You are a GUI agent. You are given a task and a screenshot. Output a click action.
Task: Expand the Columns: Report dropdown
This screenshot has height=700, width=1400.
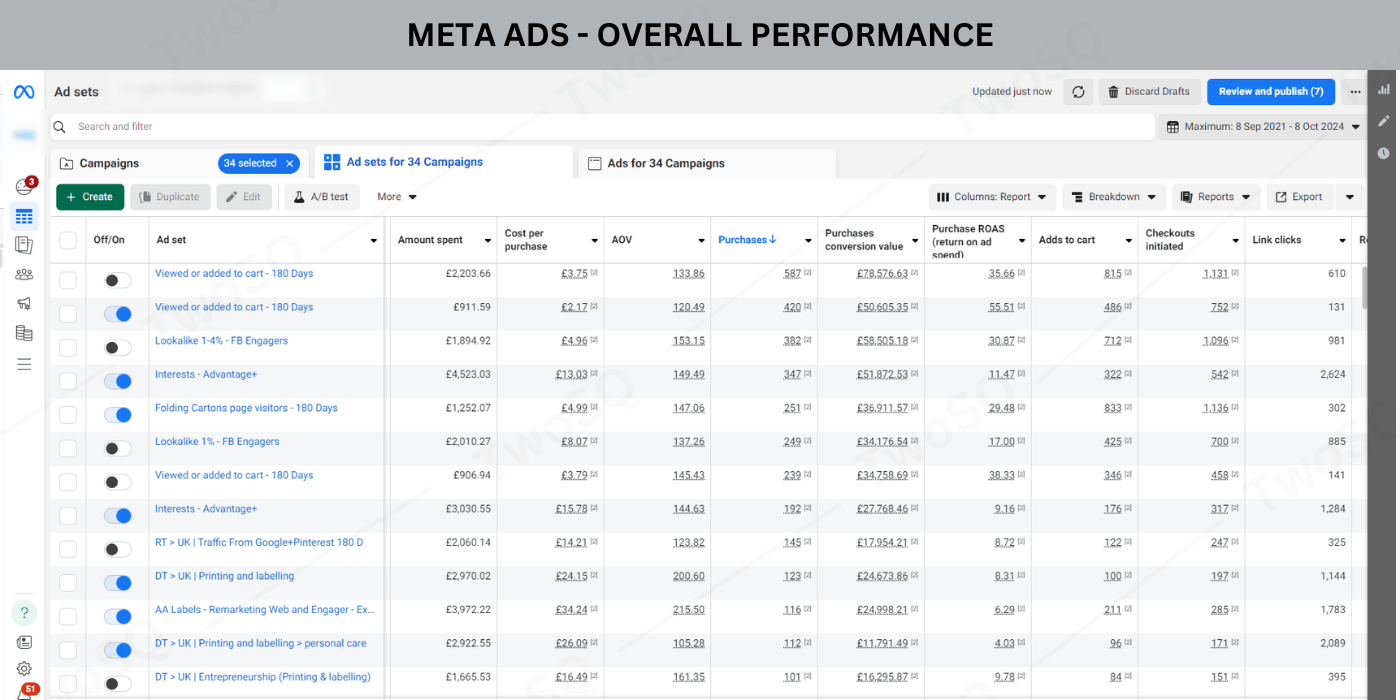991,197
